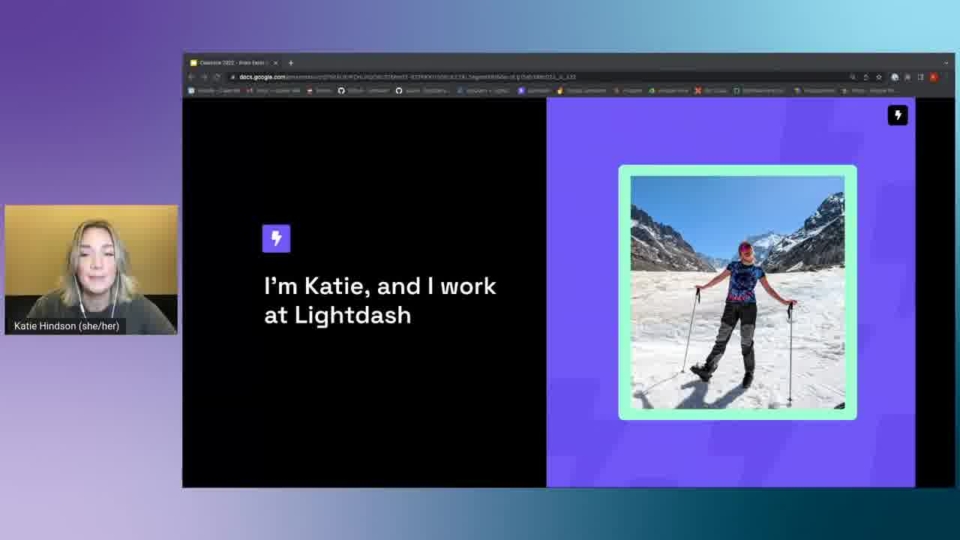Click the Katie Hindson (she/her) name label
The height and width of the screenshot is (540, 960).
(67, 326)
